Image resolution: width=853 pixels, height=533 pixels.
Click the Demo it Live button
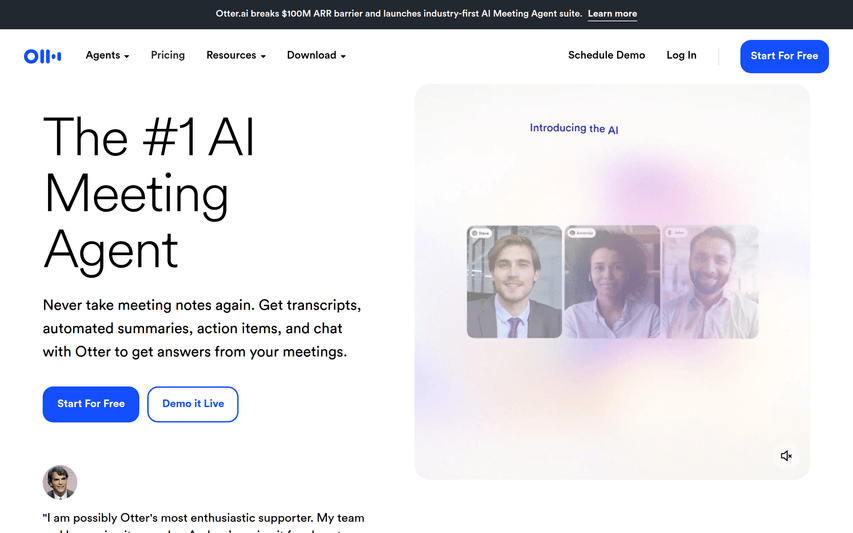point(193,404)
